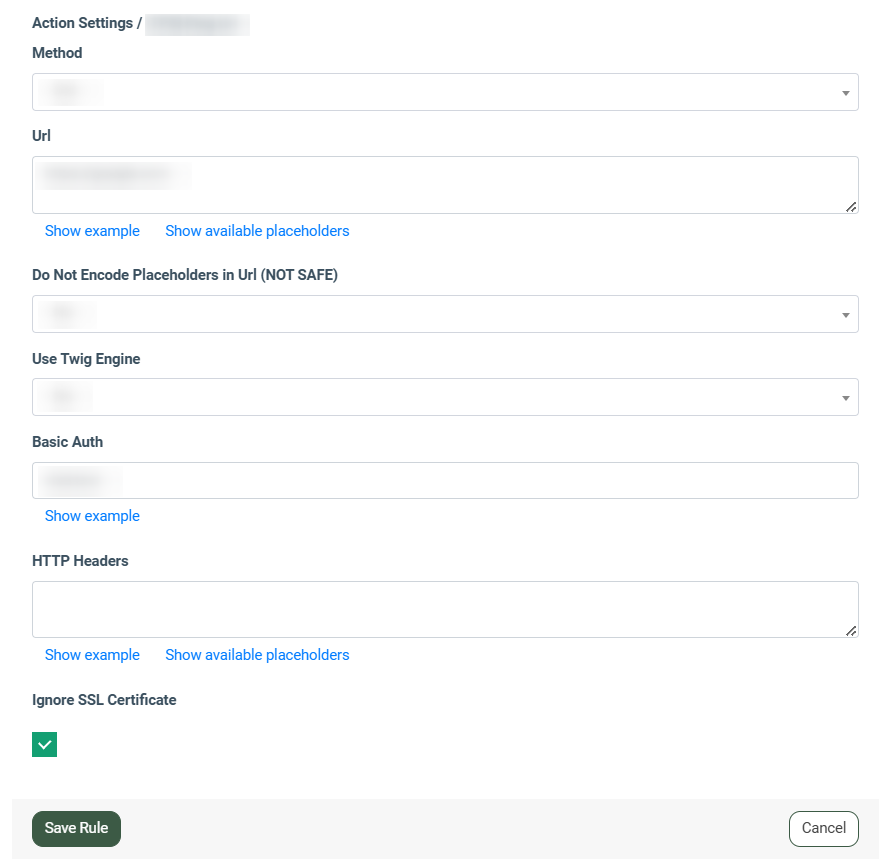893x862 pixels.
Task: Focus the Basic Auth input field
Action: (445, 480)
